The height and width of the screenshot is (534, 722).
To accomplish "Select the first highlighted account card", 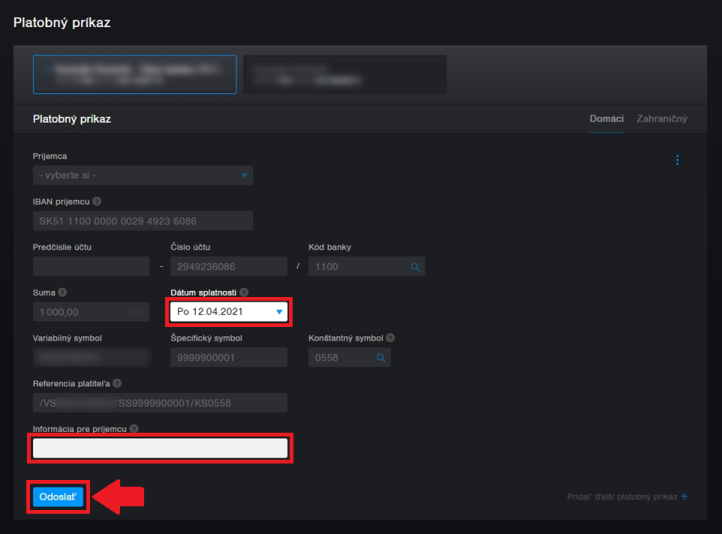I will [x=134, y=74].
